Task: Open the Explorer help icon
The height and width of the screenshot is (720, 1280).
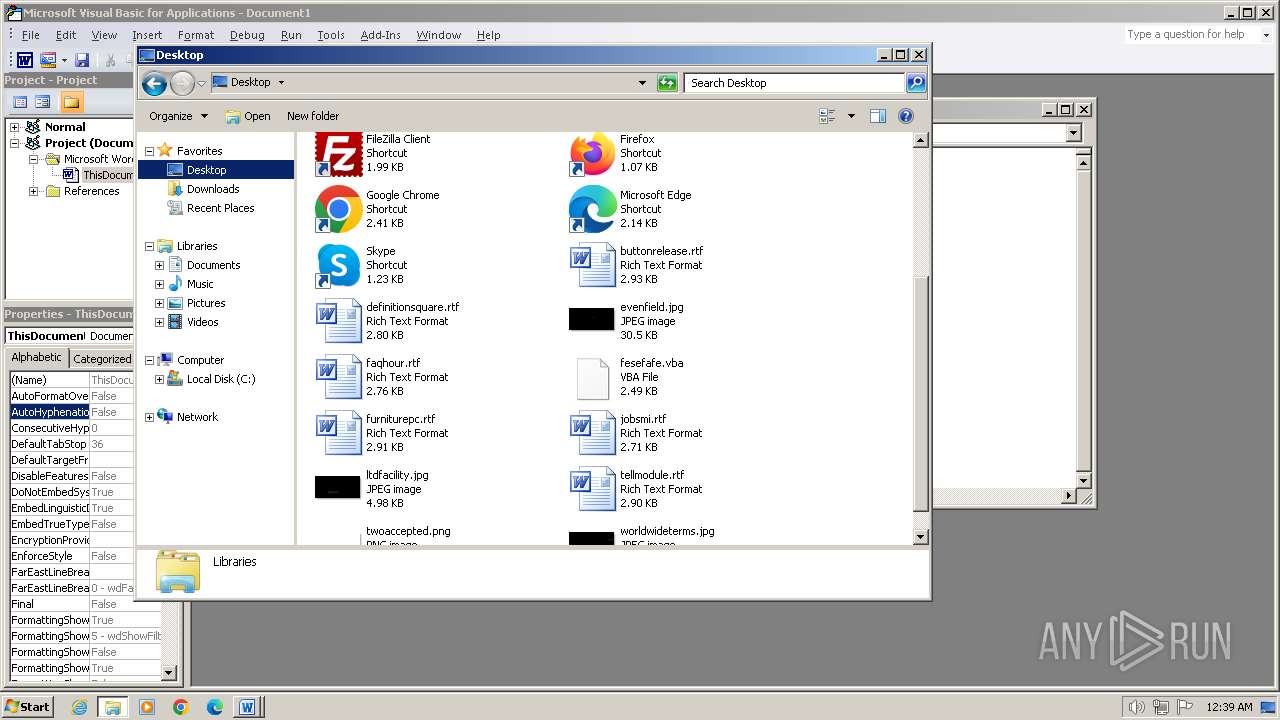Action: 906,116
